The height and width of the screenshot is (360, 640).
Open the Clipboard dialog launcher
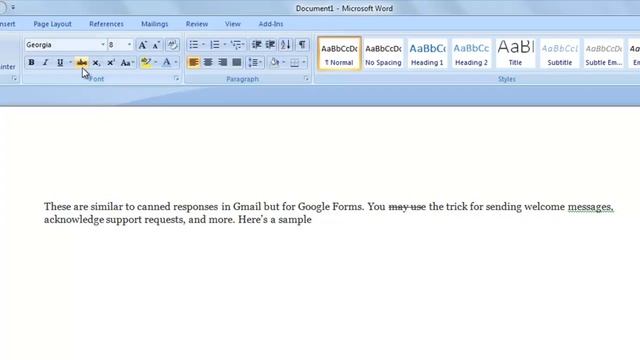coord(14,78)
